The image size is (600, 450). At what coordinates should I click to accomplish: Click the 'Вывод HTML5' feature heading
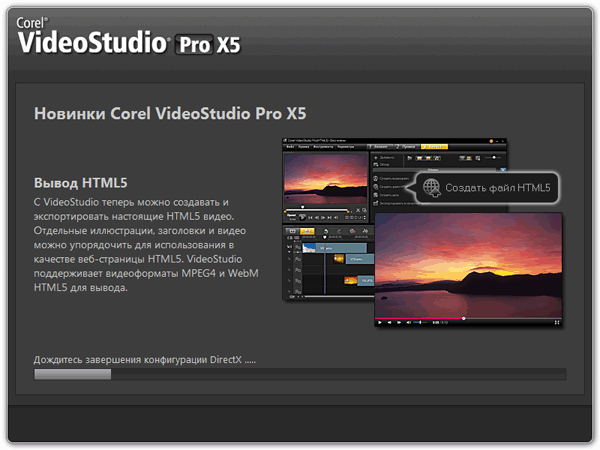[81, 183]
